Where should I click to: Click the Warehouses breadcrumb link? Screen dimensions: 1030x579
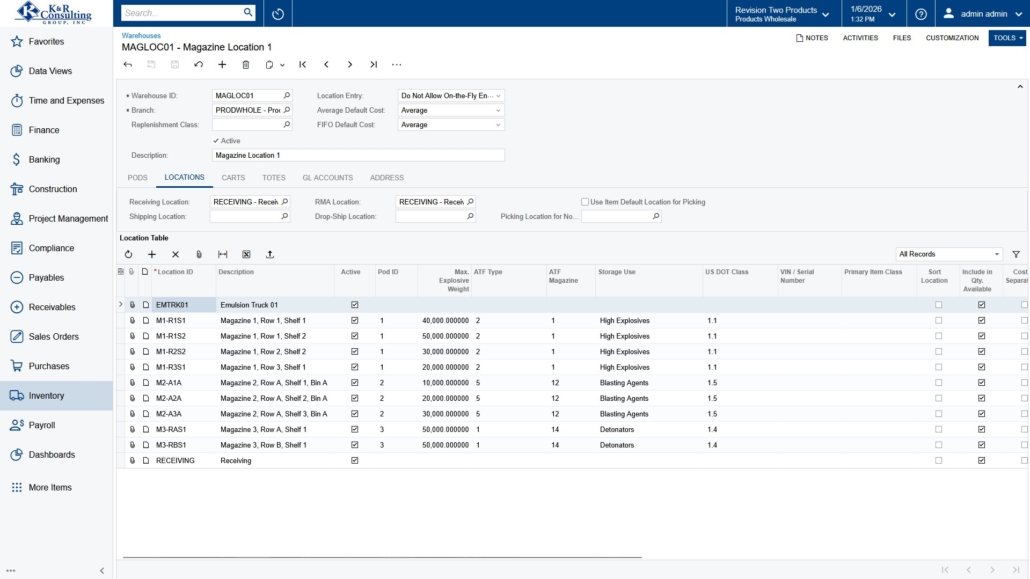[x=140, y=35]
